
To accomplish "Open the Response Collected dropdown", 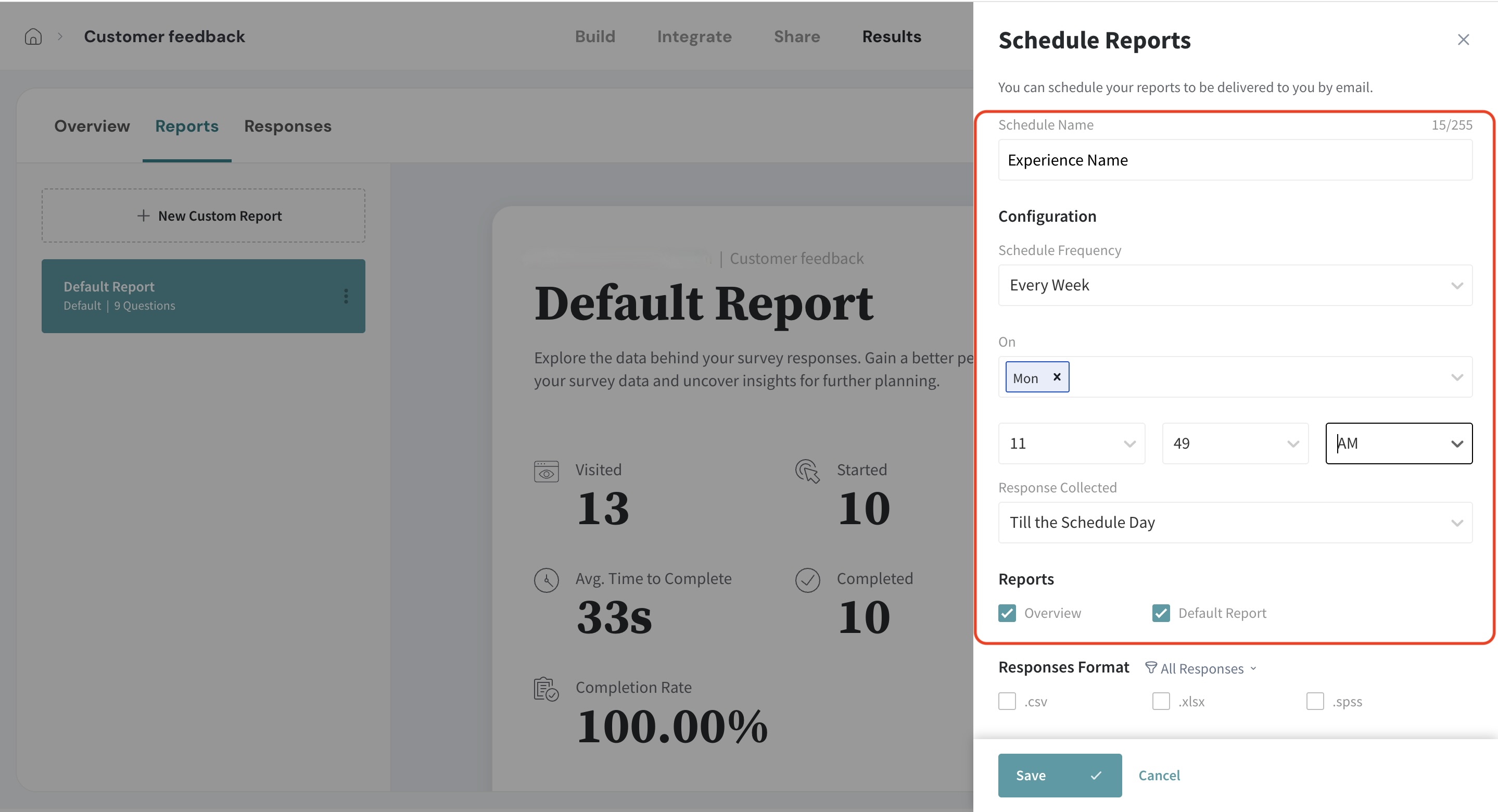I will pyautogui.click(x=1235, y=522).
